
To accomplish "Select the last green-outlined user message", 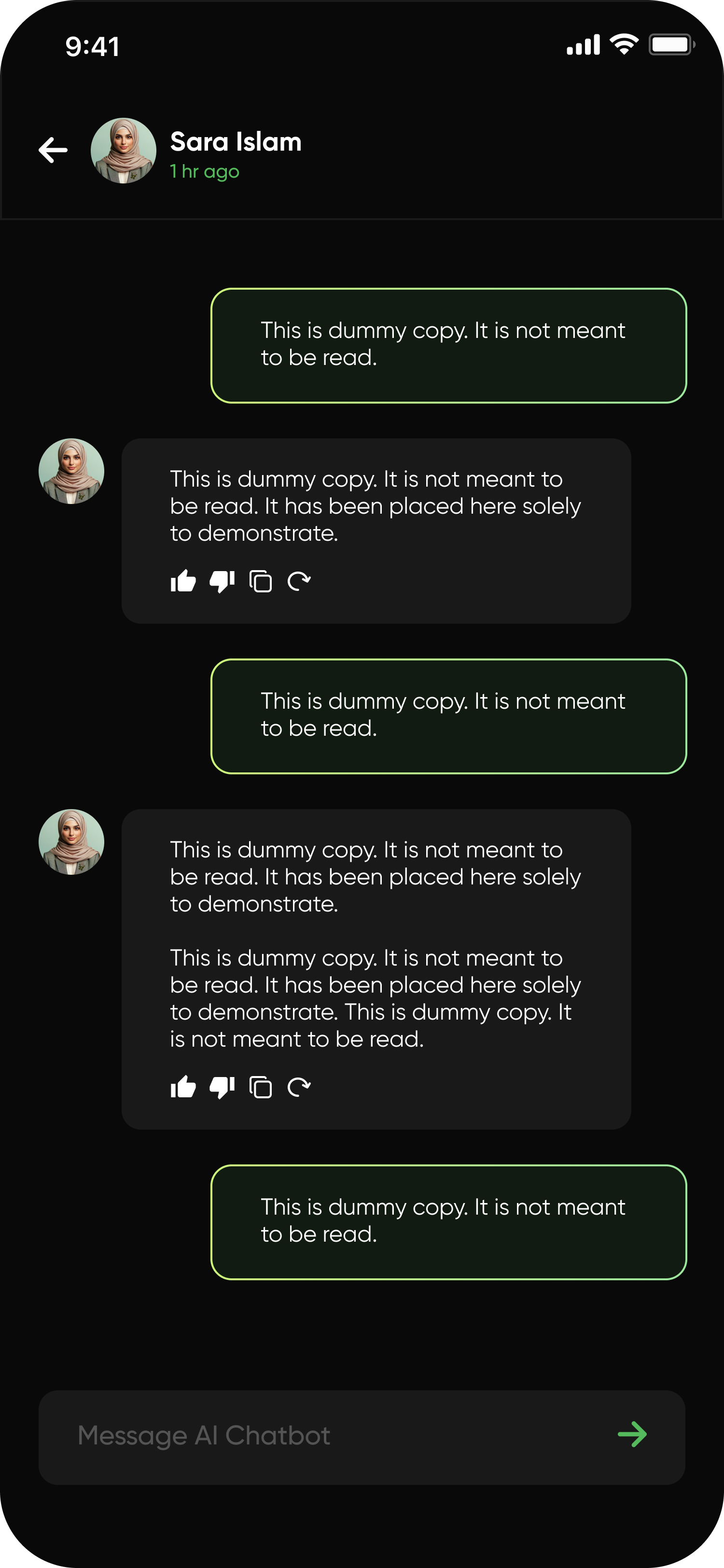I will coord(448,1222).
